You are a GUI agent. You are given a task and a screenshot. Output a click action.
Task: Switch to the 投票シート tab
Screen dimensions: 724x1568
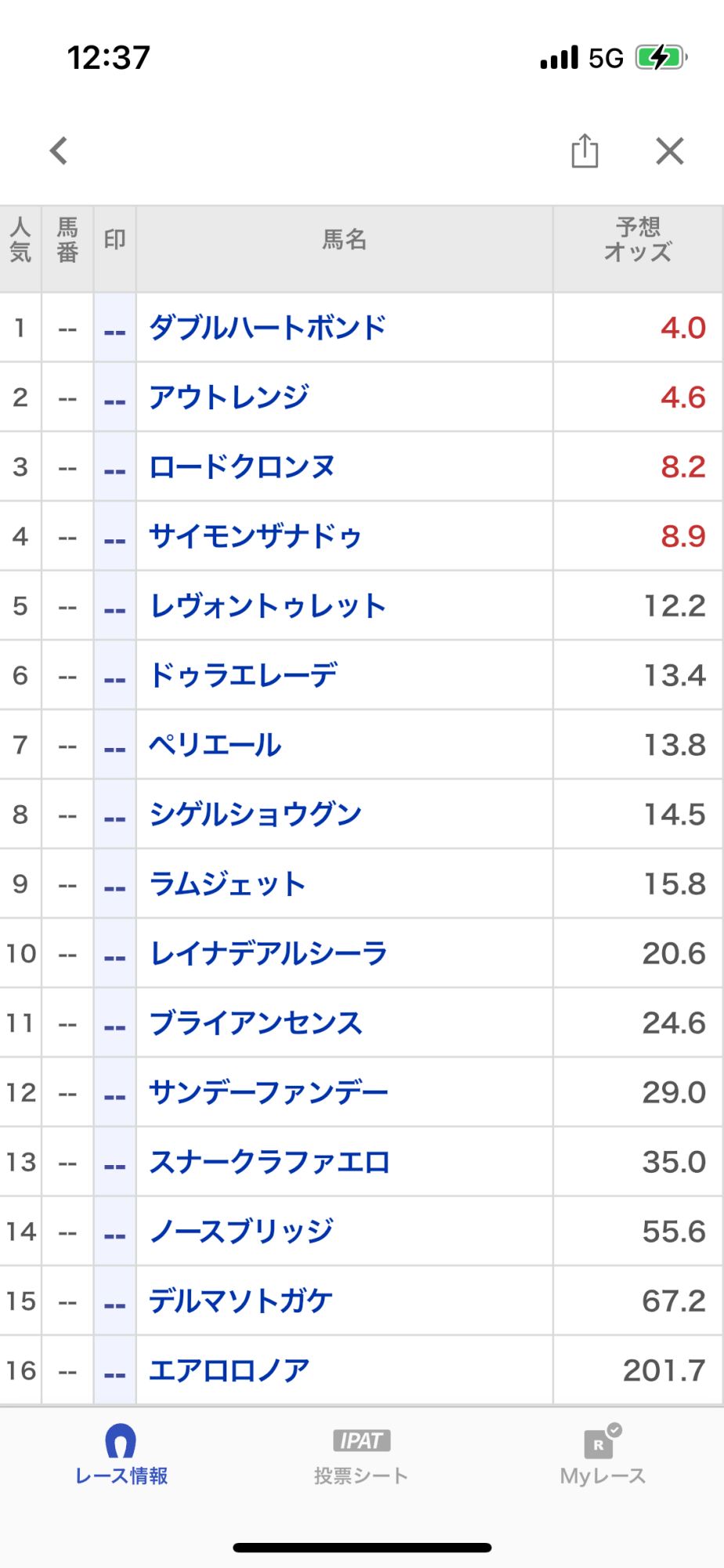point(361,1475)
